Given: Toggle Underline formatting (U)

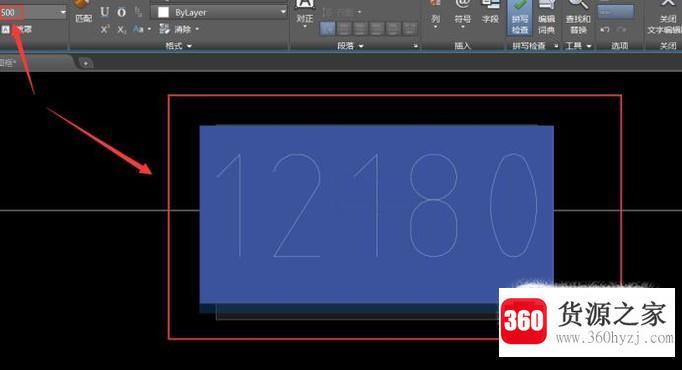Looking at the screenshot, I should tap(104, 12).
